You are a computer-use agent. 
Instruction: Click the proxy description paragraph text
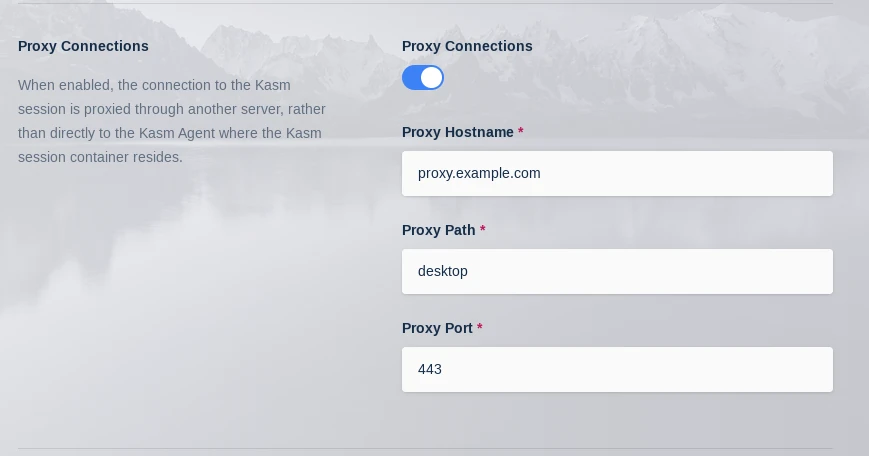(x=172, y=121)
